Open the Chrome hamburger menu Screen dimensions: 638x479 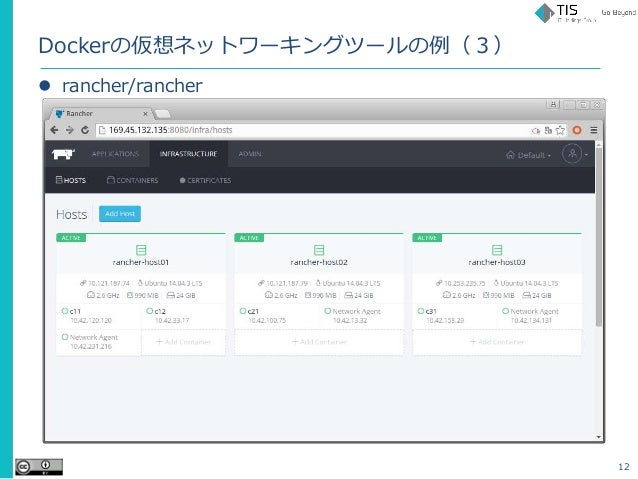tap(594, 130)
